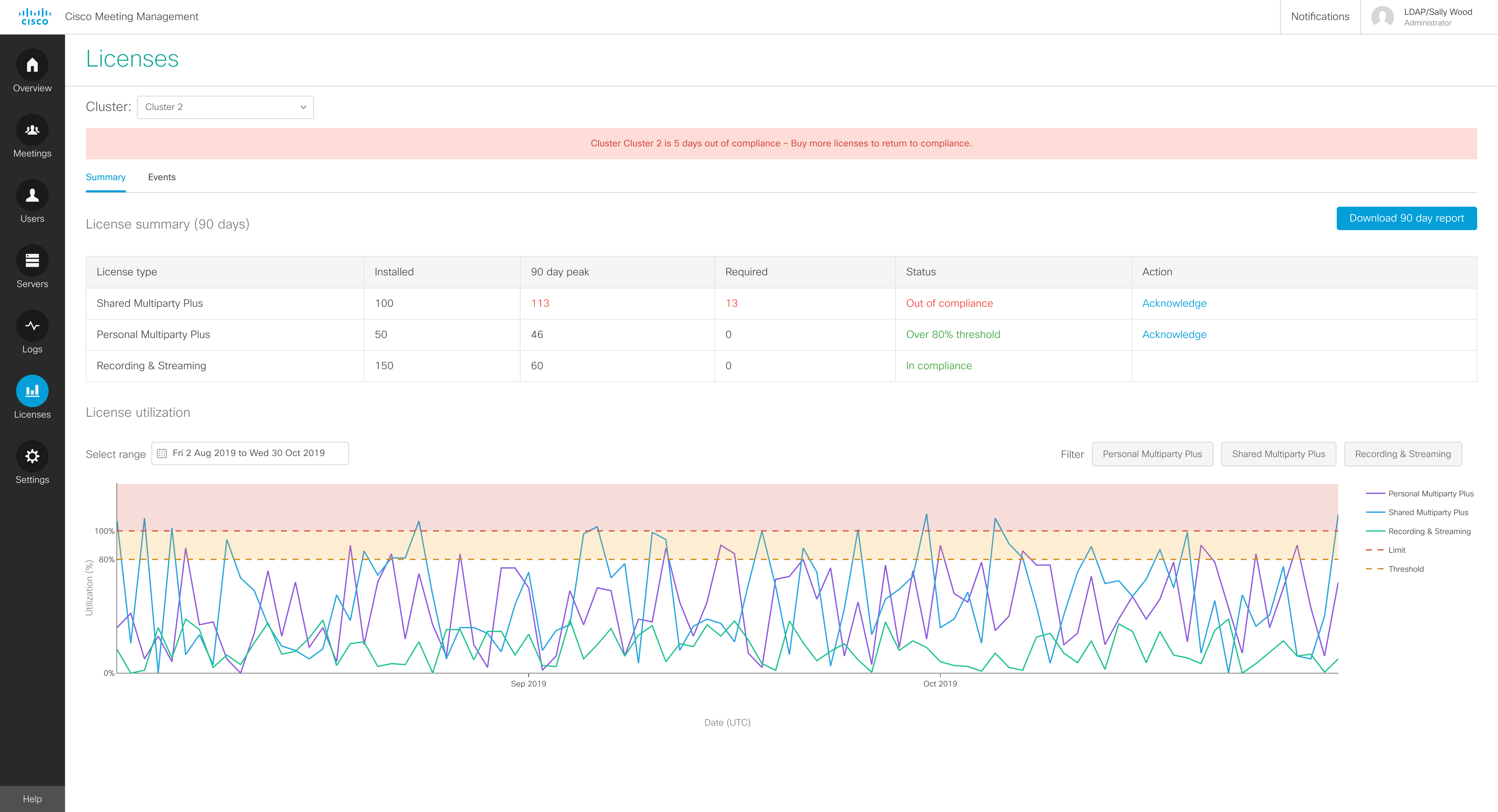Go to Meetings via sidebar icon
Screen dimensions: 1498x812
click(32, 130)
